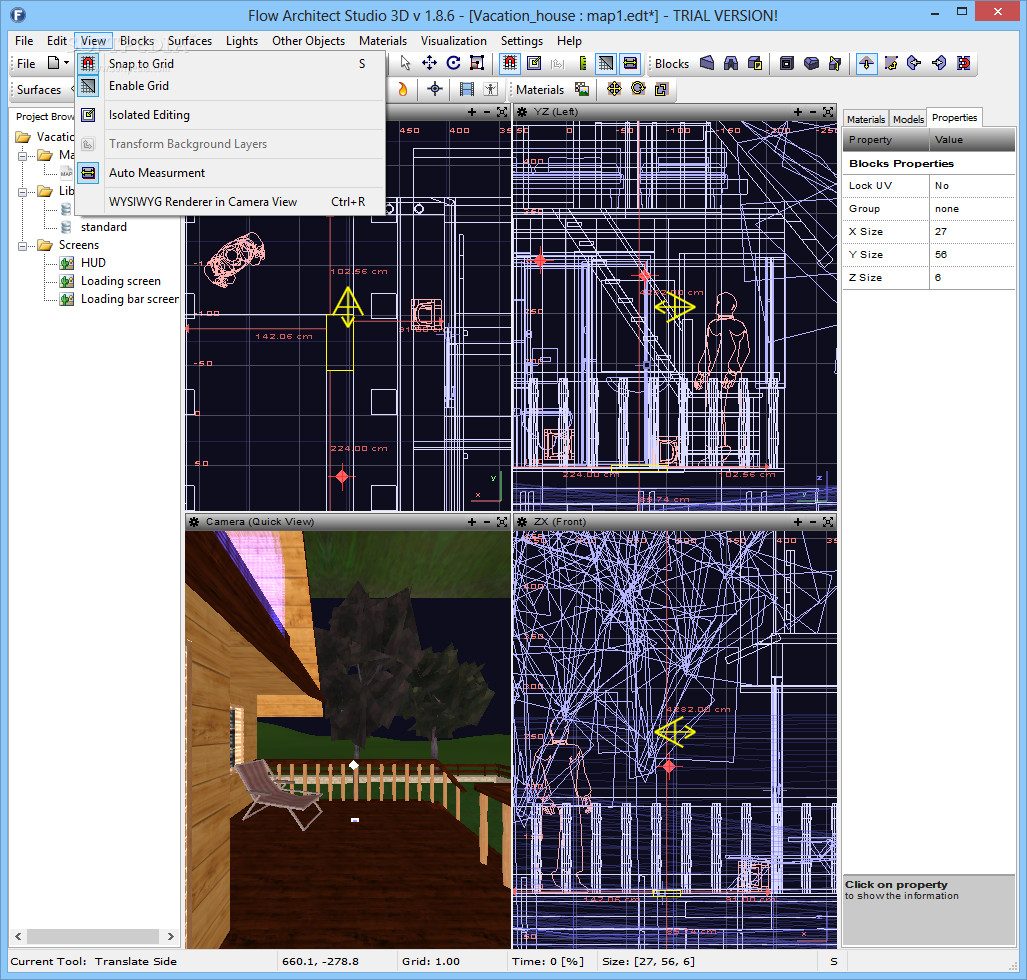Click the green ruler icon in toolbar

(x=582, y=63)
